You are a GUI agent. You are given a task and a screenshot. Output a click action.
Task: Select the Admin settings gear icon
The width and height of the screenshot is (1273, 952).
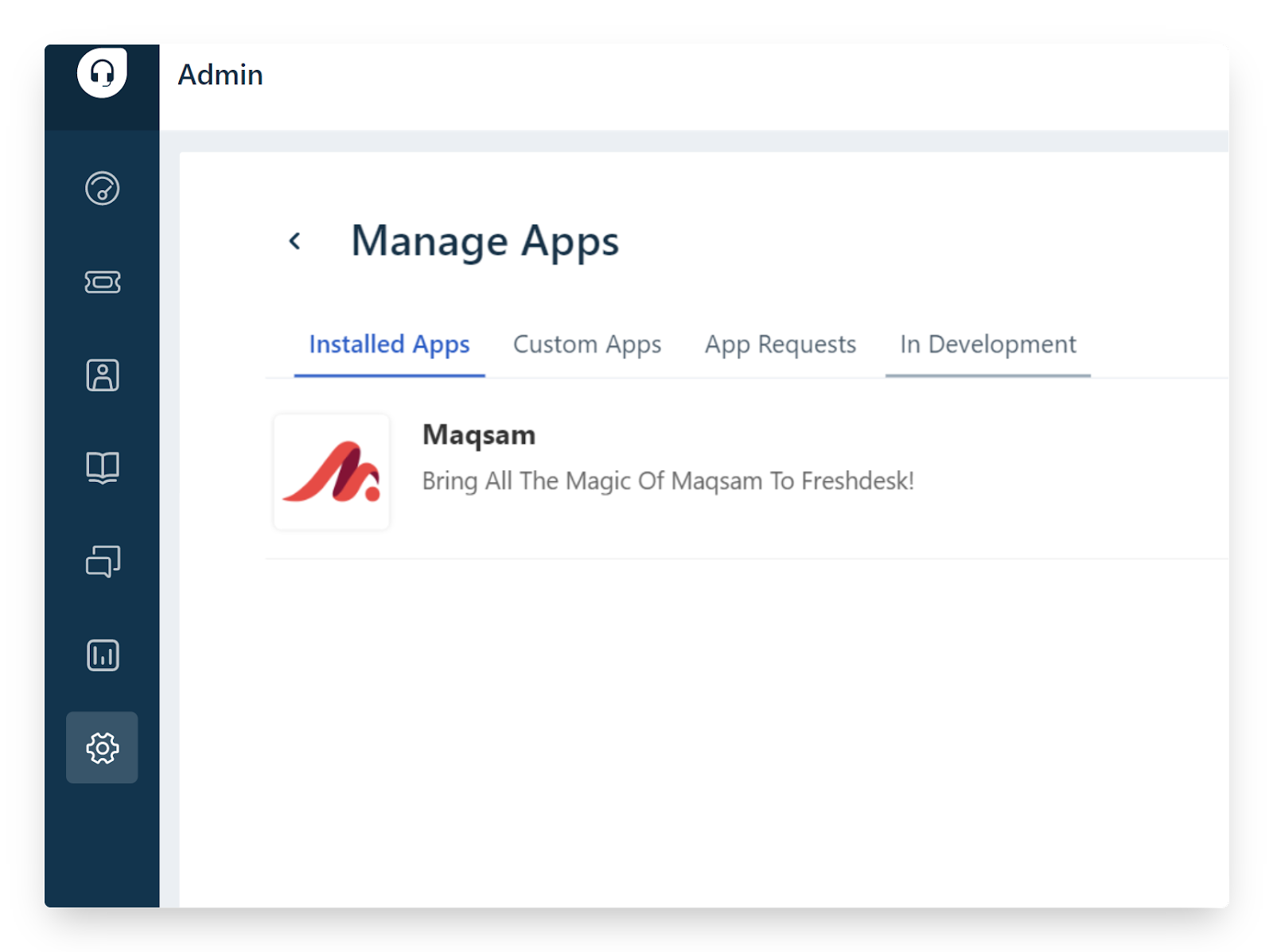tap(102, 748)
